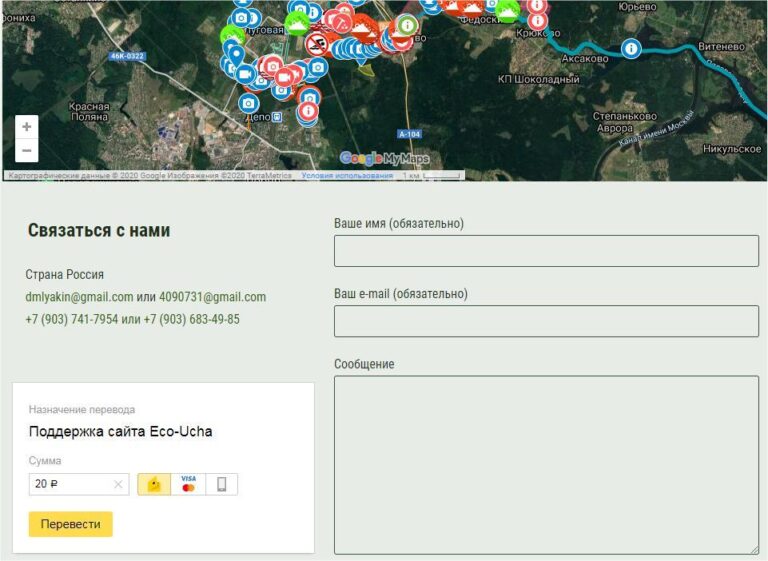The width and height of the screenshot is (768, 561).
Task: Click the Ваш e-mail input field
Action: click(546, 321)
